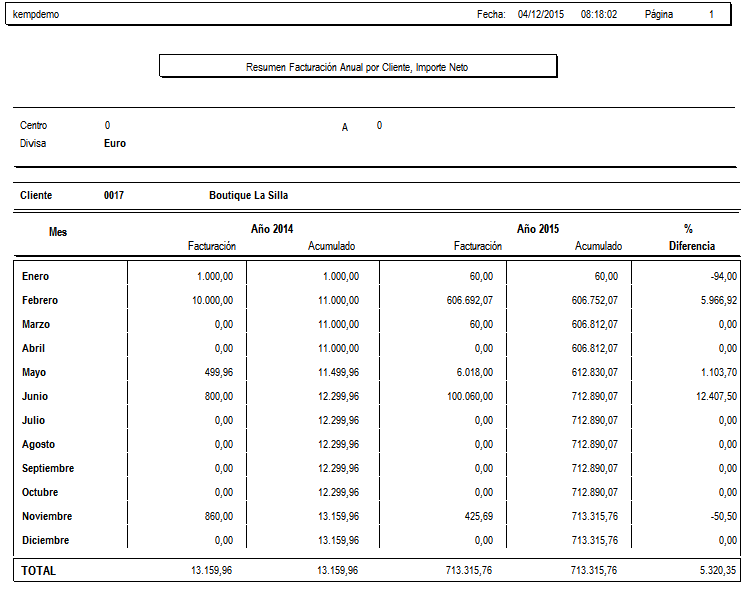Screen dimensions: 747x590
Task: Click Mayo 2015 billing value 6.018,00
Action: coord(474,372)
